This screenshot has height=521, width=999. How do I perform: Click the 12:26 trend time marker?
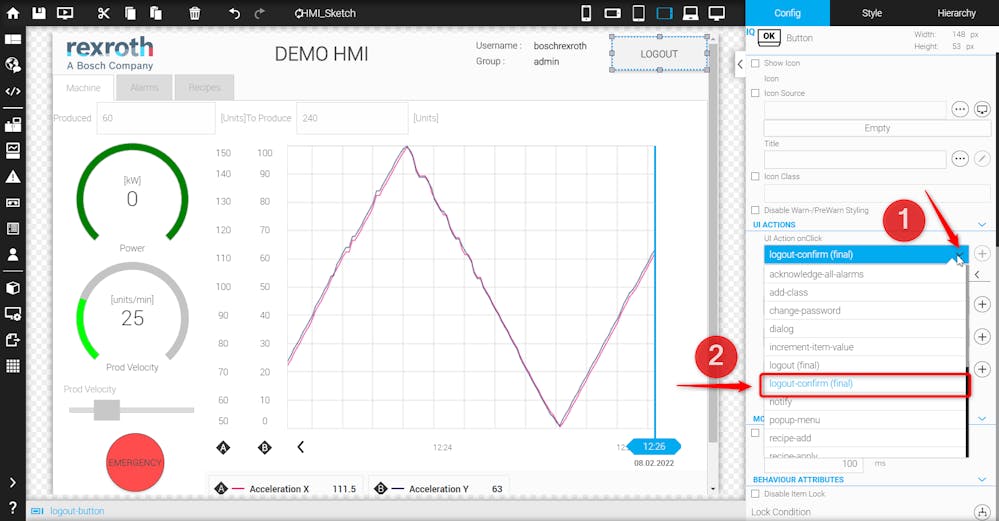point(654,446)
